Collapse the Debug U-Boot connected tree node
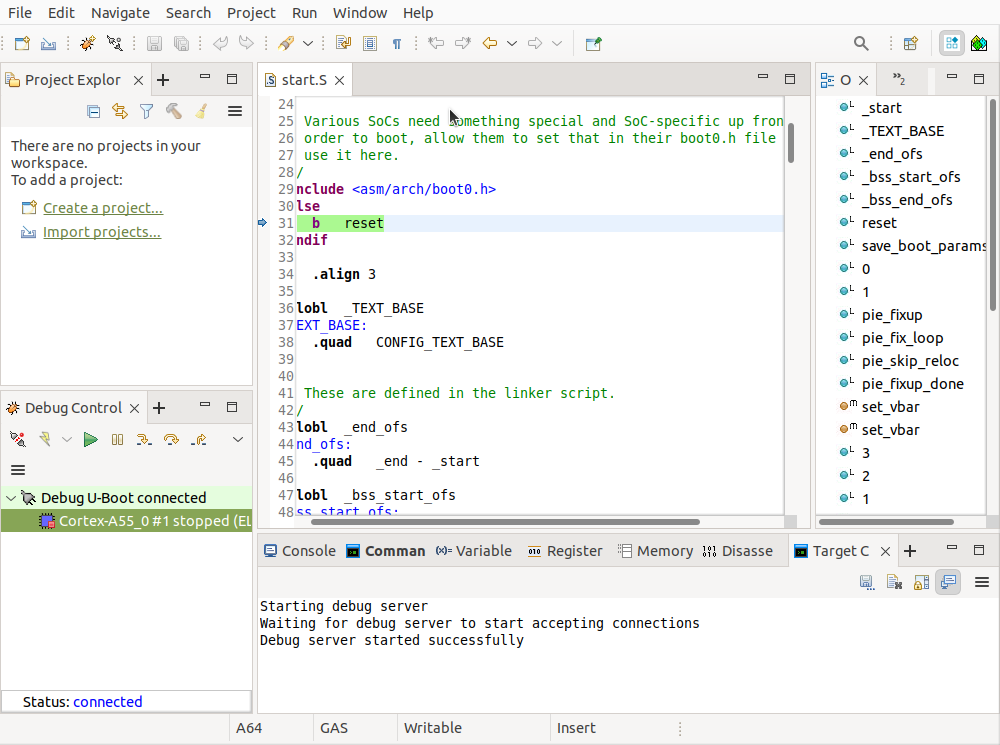 click(x=11, y=498)
